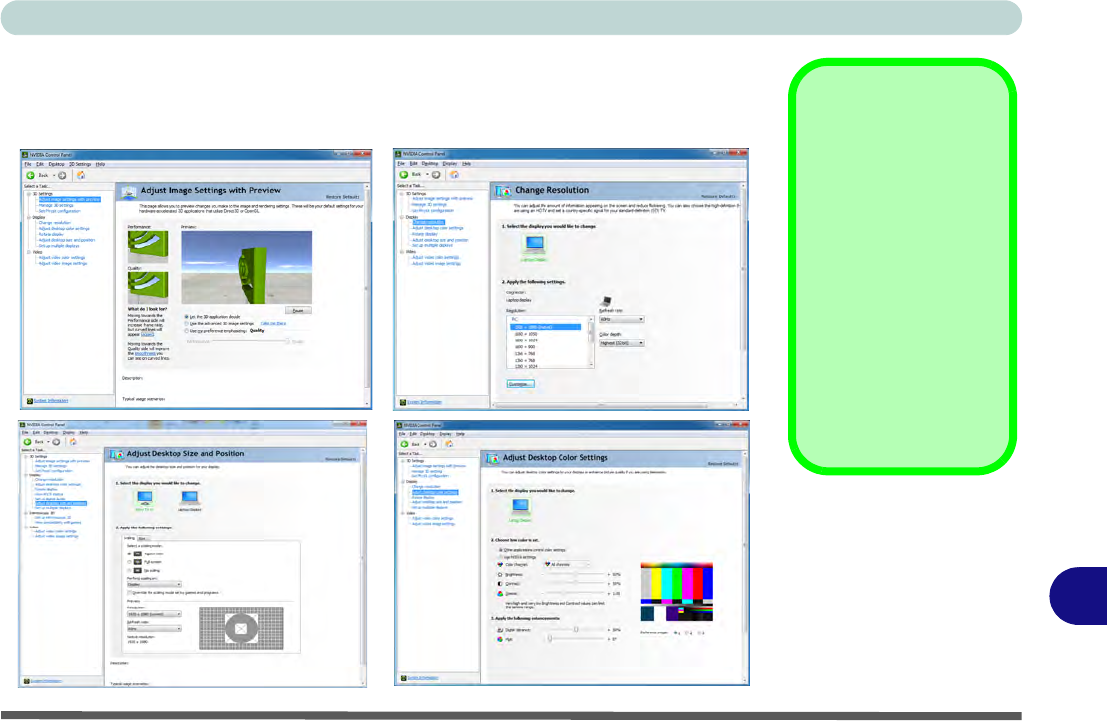Click the Aspect ratio scaling mode icon
Viewport: 1107px width, 721px height.
coord(138,554)
